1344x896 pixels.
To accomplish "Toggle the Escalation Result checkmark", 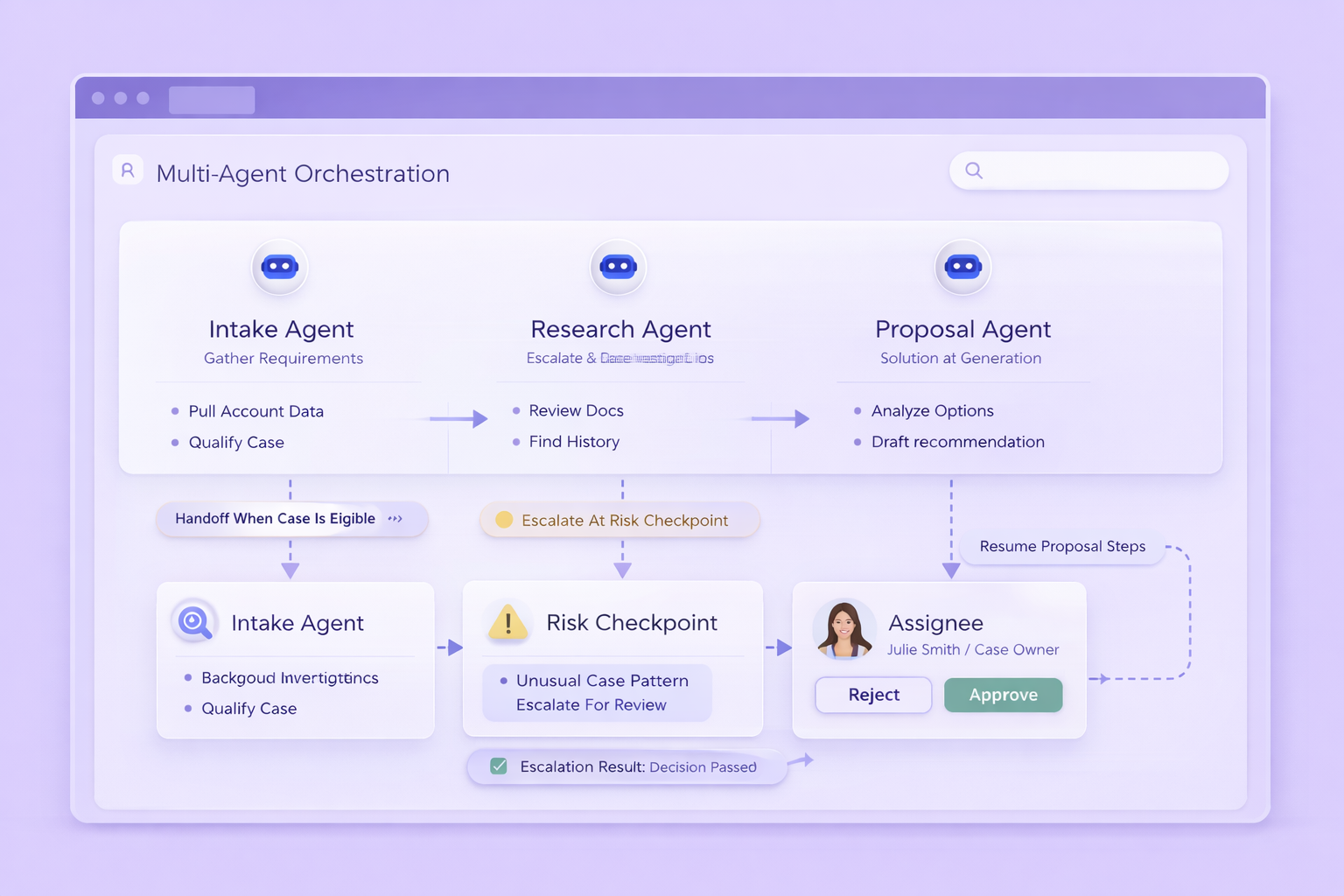I will (x=498, y=766).
